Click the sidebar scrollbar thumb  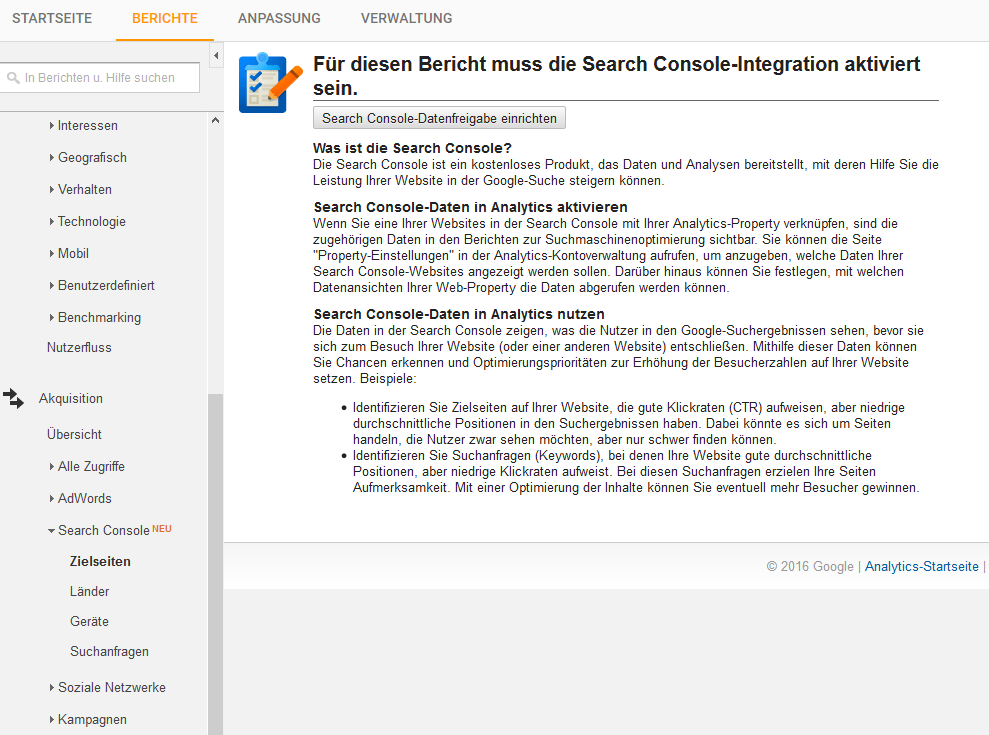[x=216, y=564]
